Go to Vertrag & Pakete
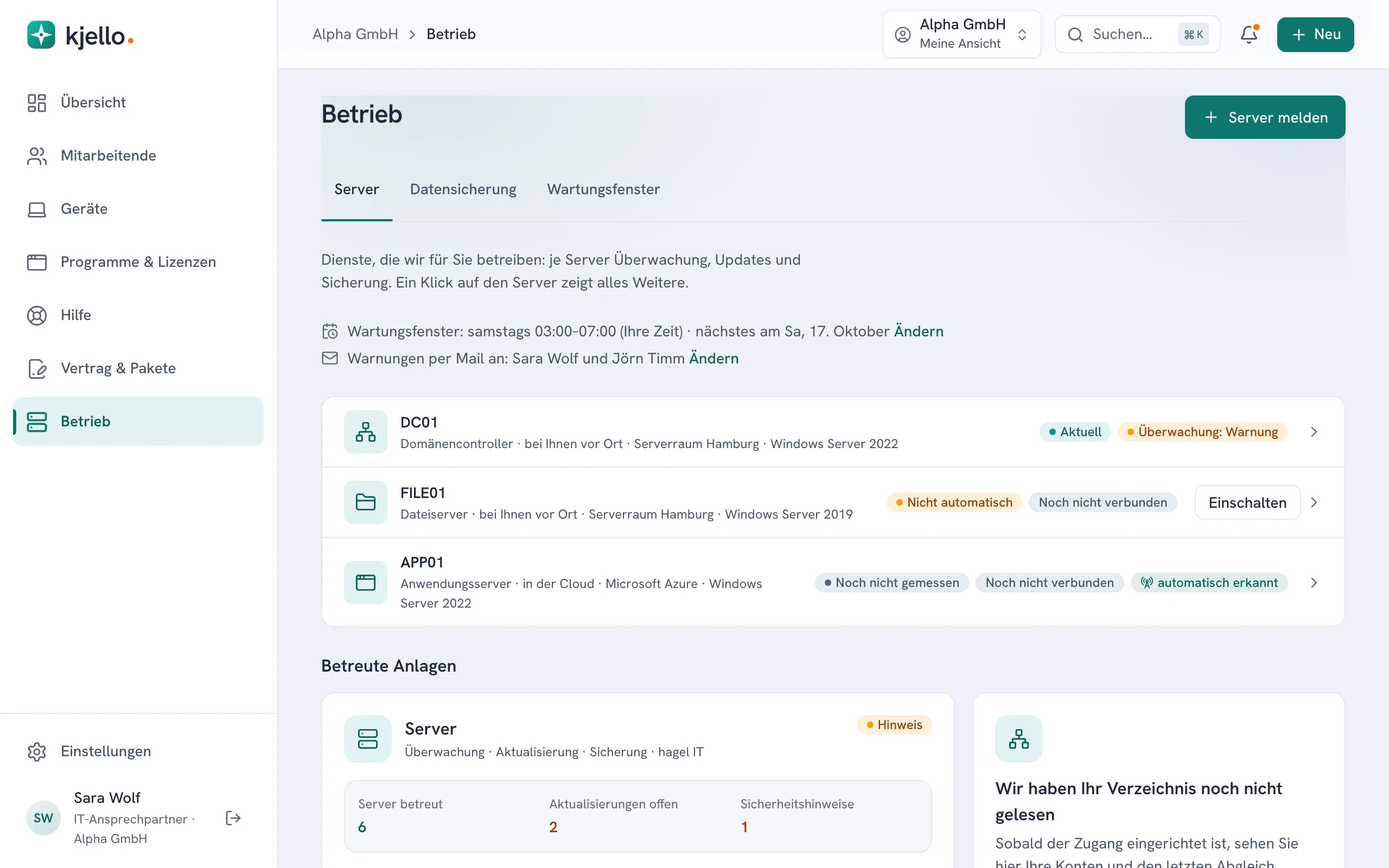1389x868 pixels. click(138, 368)
